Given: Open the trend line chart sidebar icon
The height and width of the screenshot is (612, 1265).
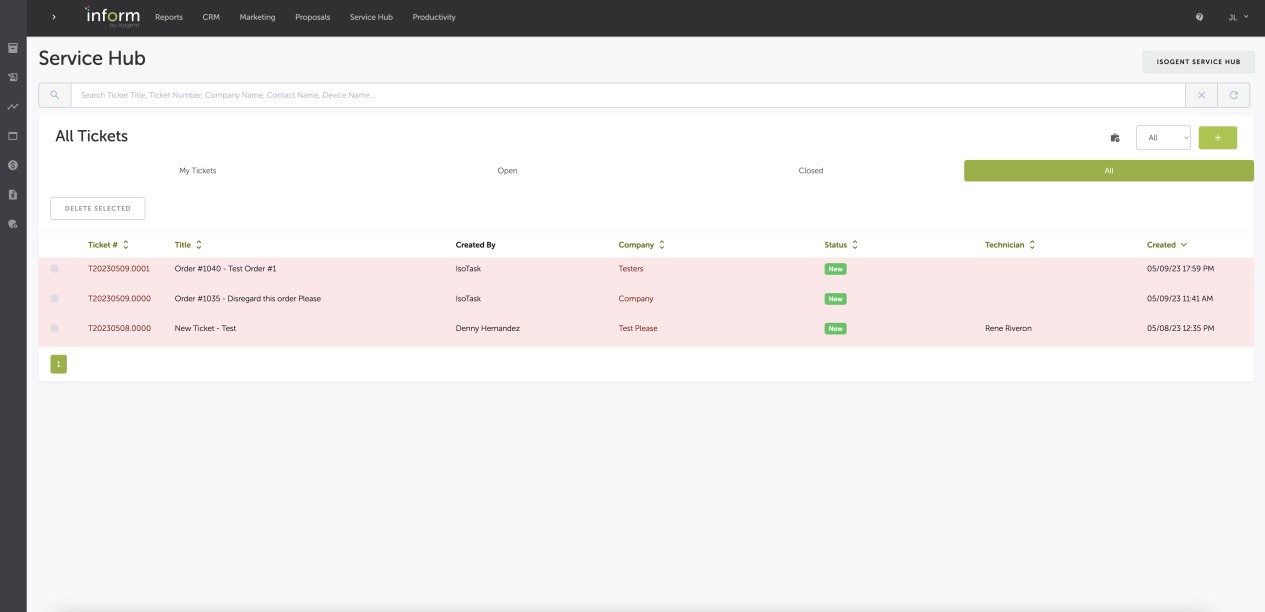Looking at the screenshot, I should 13,106.
